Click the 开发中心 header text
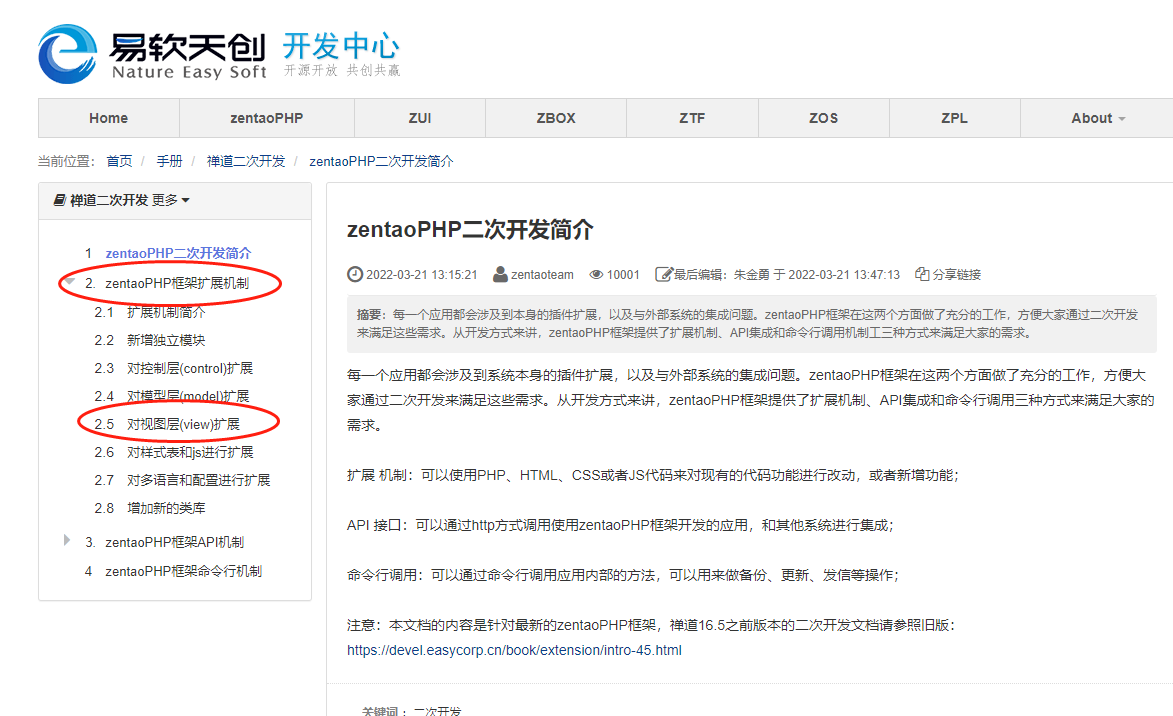This screenshot has width=1173, height=716. 341,46
